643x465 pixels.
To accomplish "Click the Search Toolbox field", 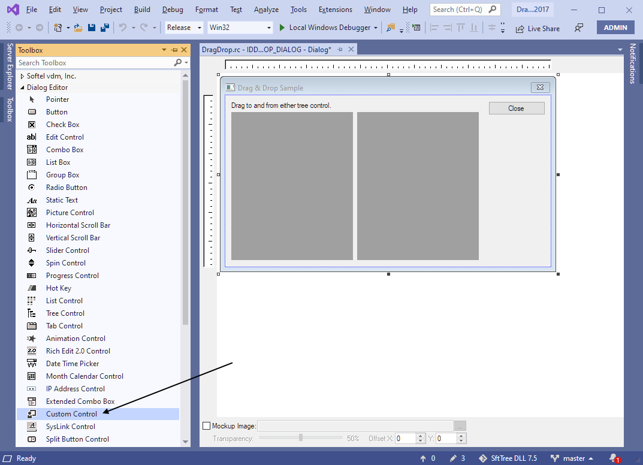I will coord(95,63).
